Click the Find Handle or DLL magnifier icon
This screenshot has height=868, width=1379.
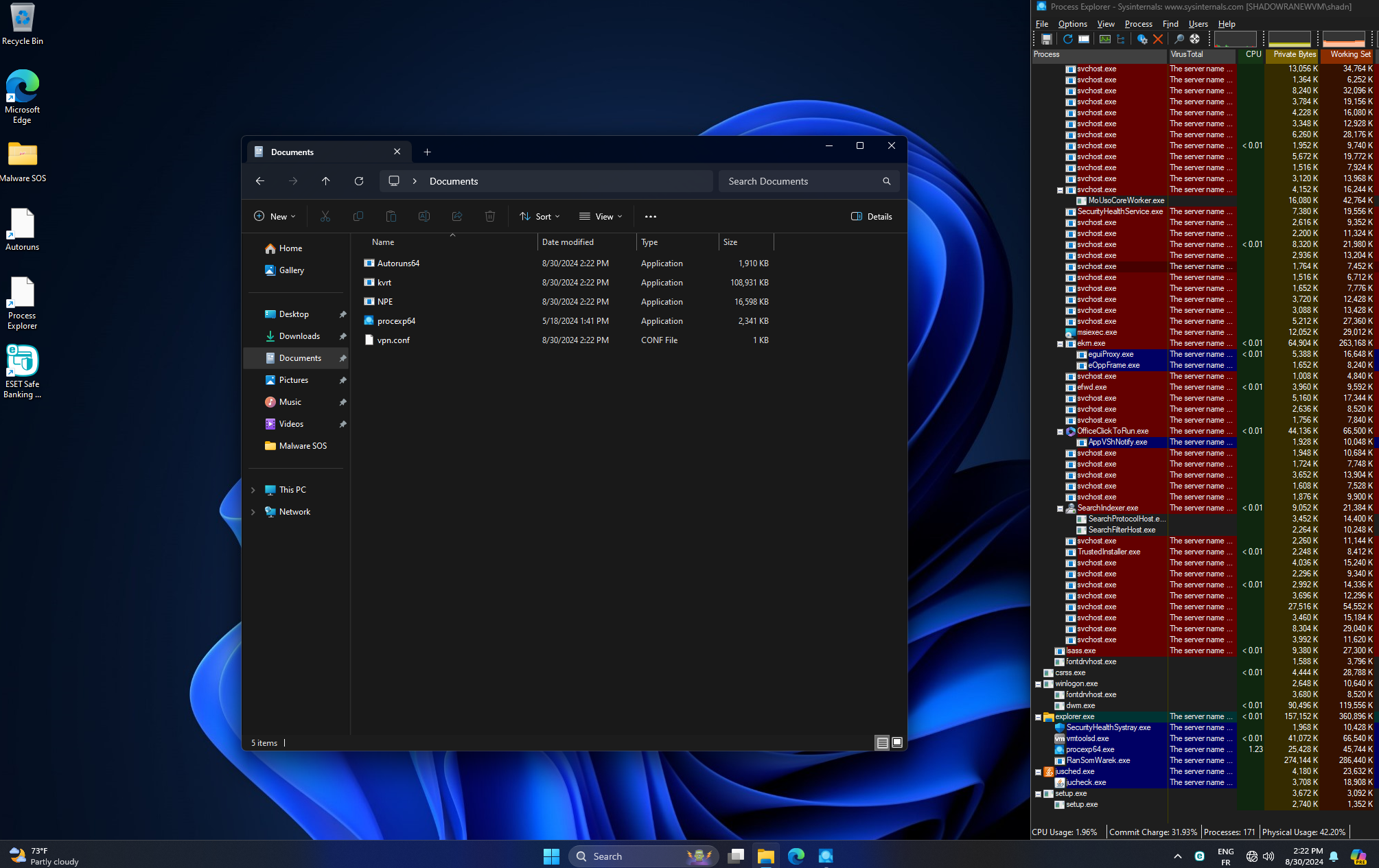coord(1179,39)
